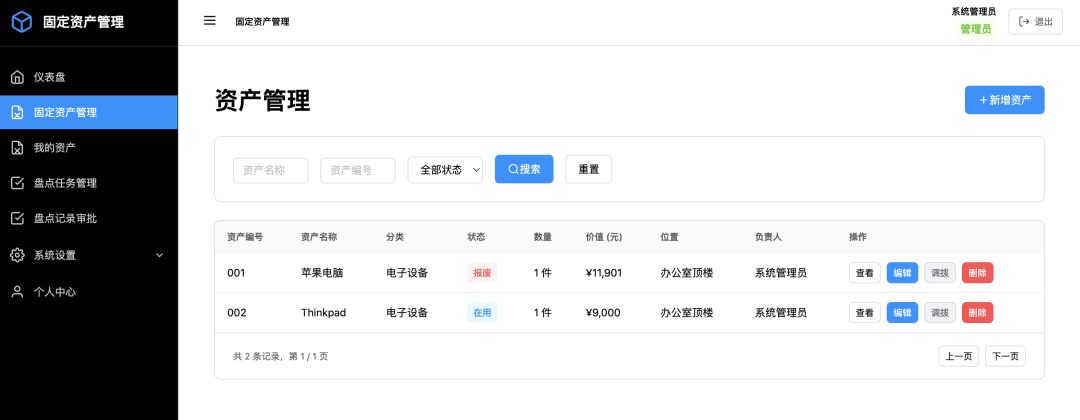Click 调拨 for Thinkpad row

tap(939, 313)
